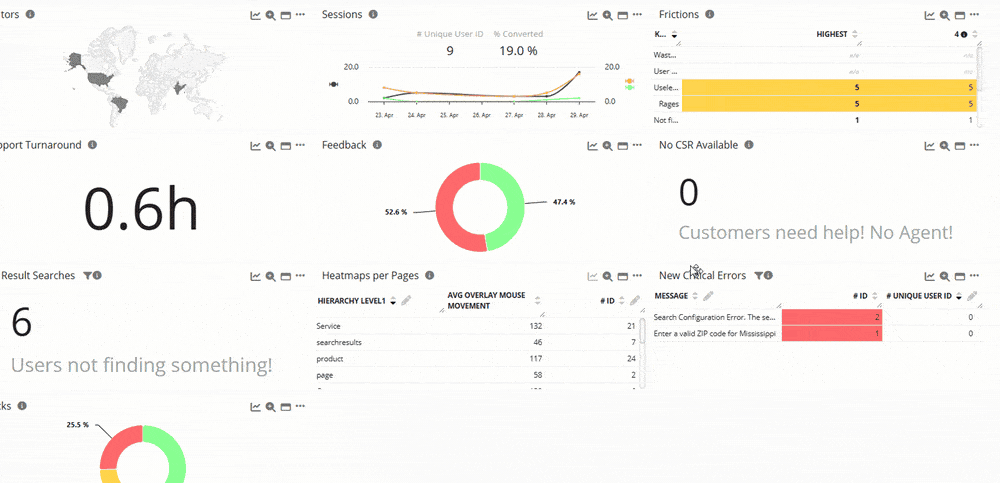Click the magnifier icon in Sessions widget

608,15
